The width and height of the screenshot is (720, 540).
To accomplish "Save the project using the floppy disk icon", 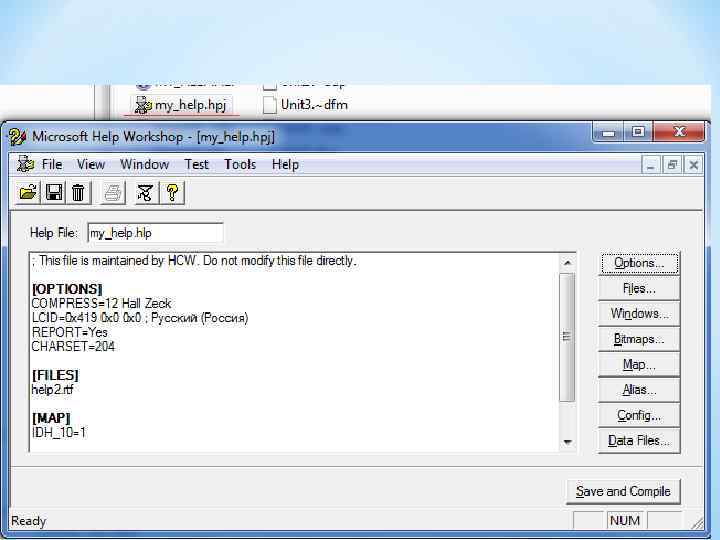I will 54,192.
